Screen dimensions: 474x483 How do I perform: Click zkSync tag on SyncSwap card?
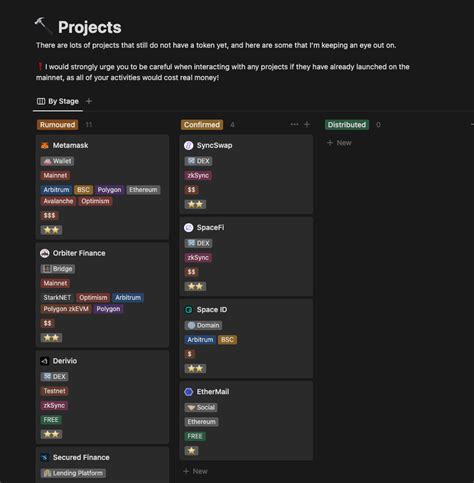pos(198,175)
